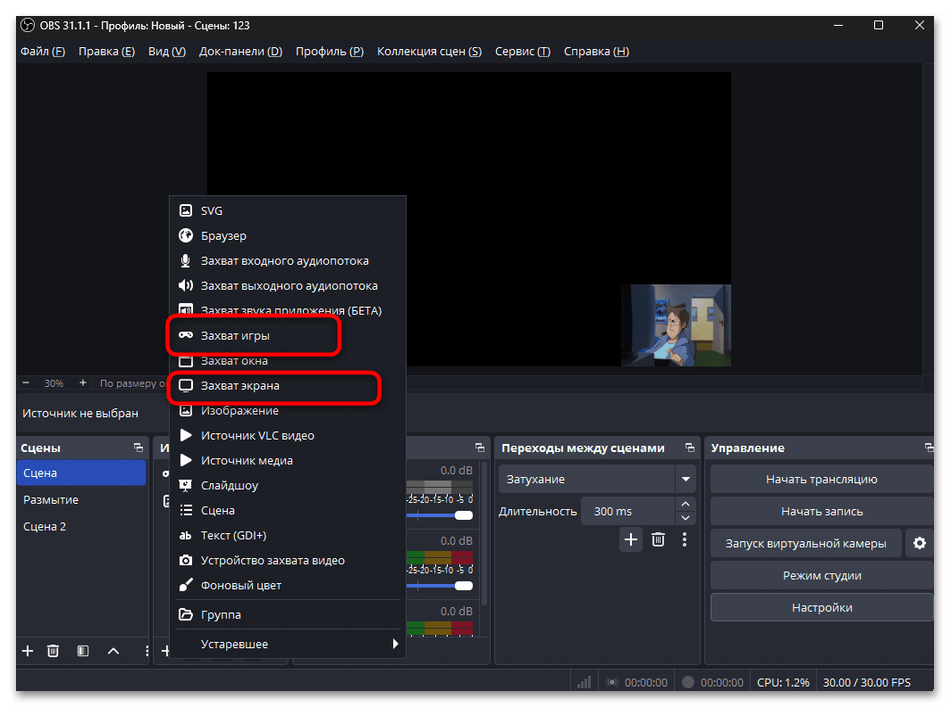Image resolution: width=950 pixels, height=707 pixels.
Task: Expand the Затухание transition dropdown
Action: (x=685, y=479)
